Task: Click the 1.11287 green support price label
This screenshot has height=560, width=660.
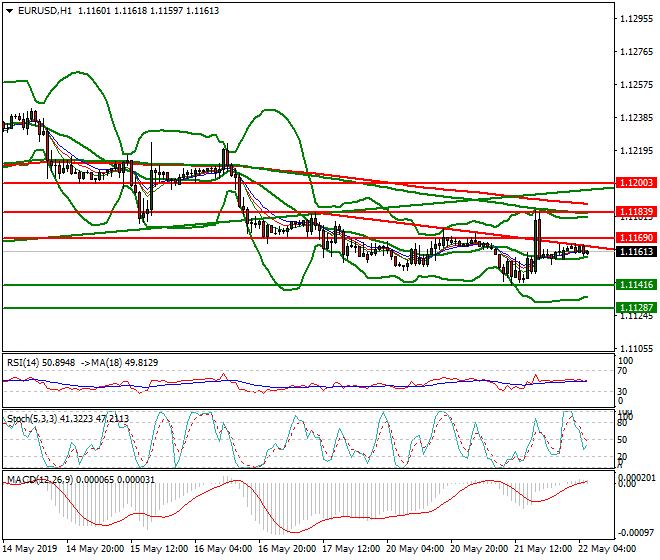Action: tap(636, 308)
